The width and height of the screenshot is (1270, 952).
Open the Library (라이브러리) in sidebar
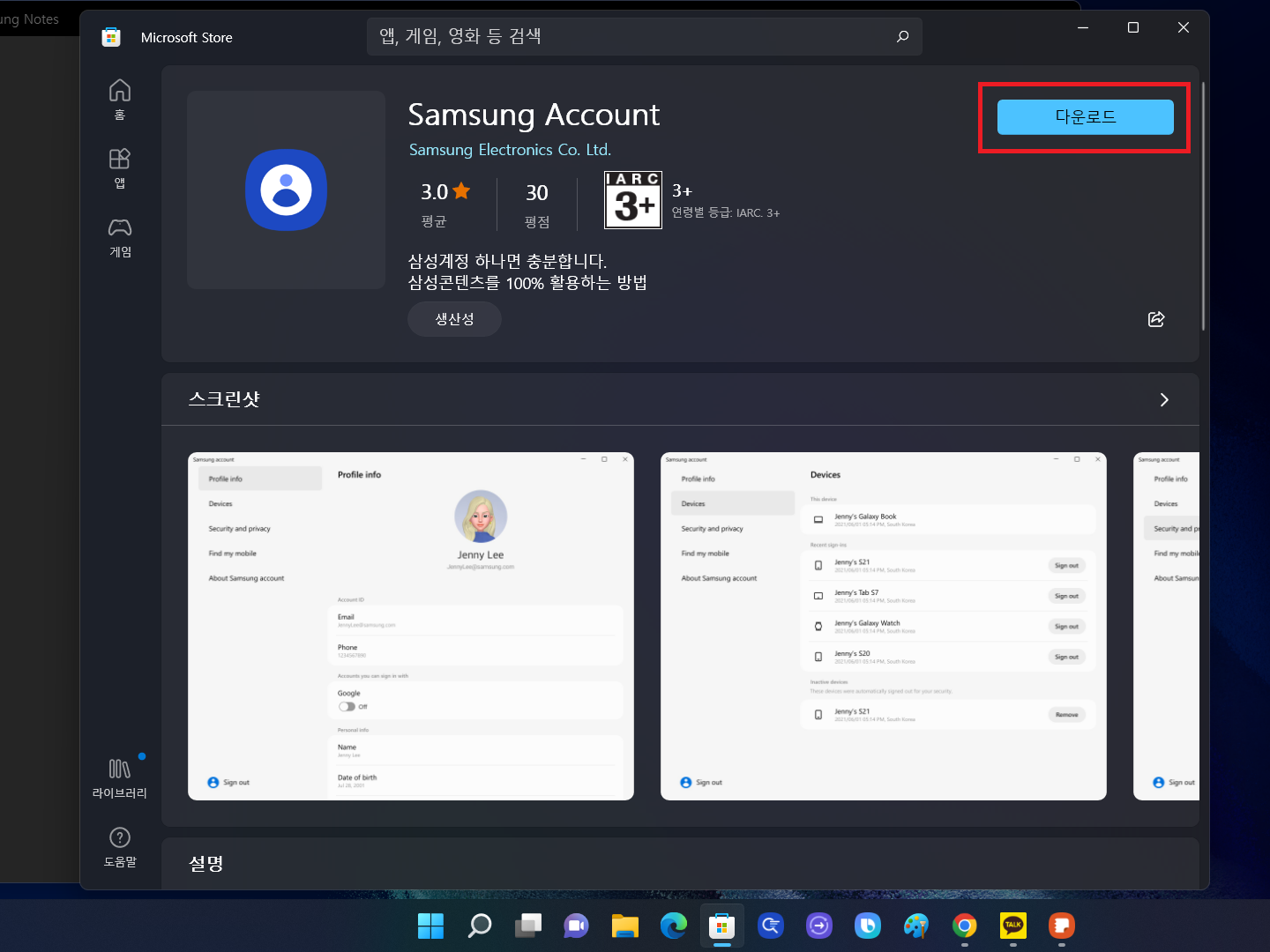[x=120, y=778]
